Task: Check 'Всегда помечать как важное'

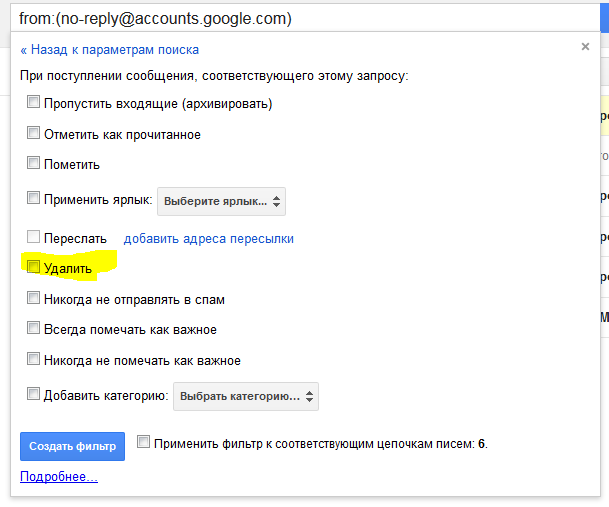Action: click(x=34, y=328)
